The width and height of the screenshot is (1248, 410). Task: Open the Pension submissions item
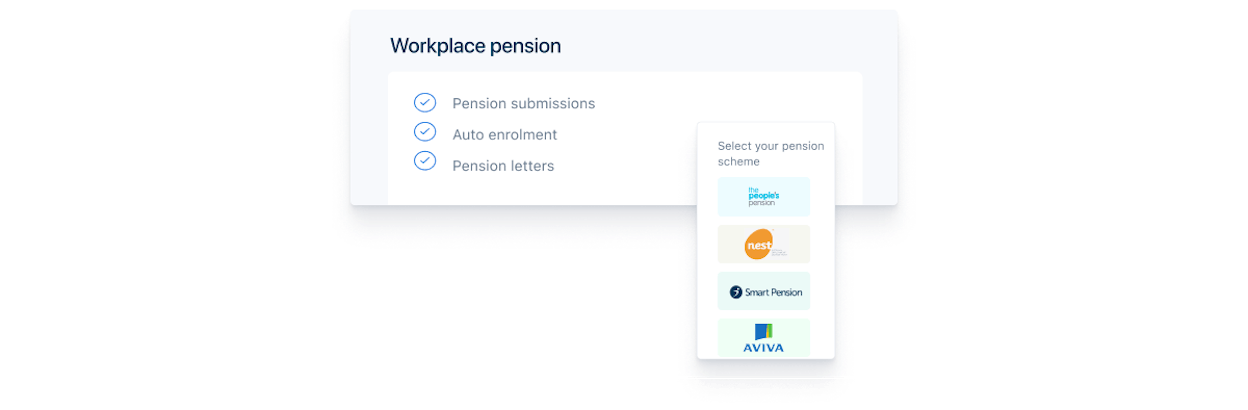pyautogui.click(x=523, y=103)
